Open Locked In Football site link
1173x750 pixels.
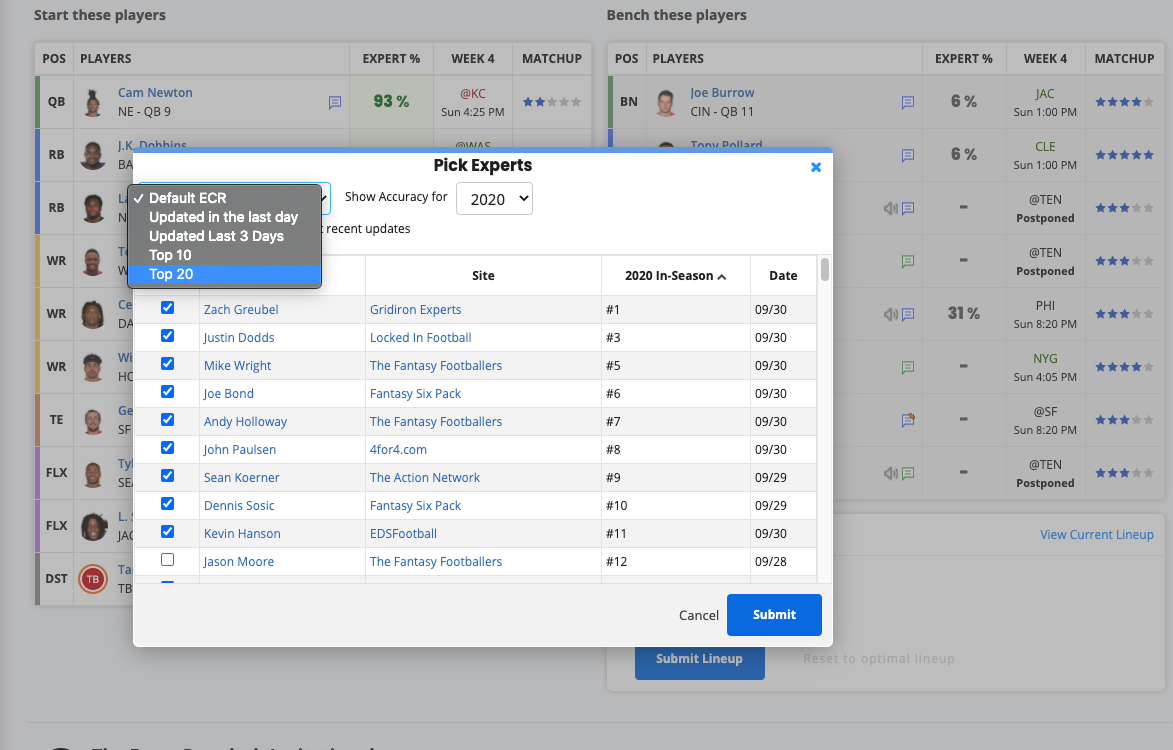click(x=420, y=338)
